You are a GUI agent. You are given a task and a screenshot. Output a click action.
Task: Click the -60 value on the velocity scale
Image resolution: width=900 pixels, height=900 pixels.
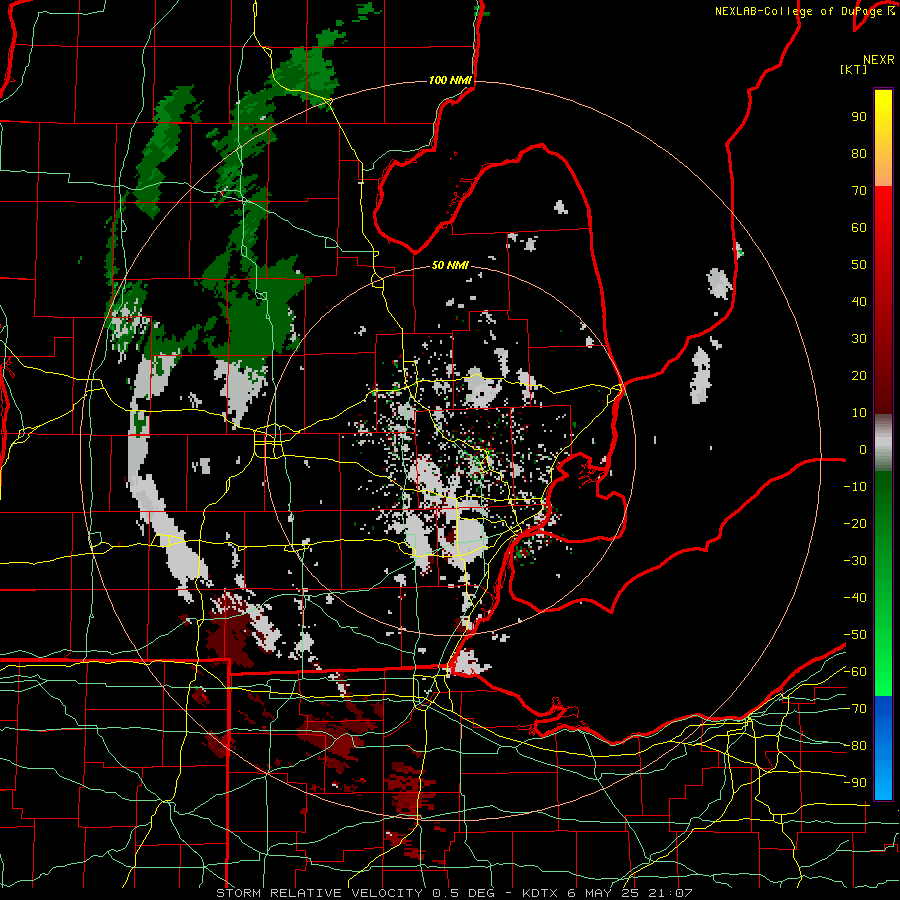tap(855, 672)
